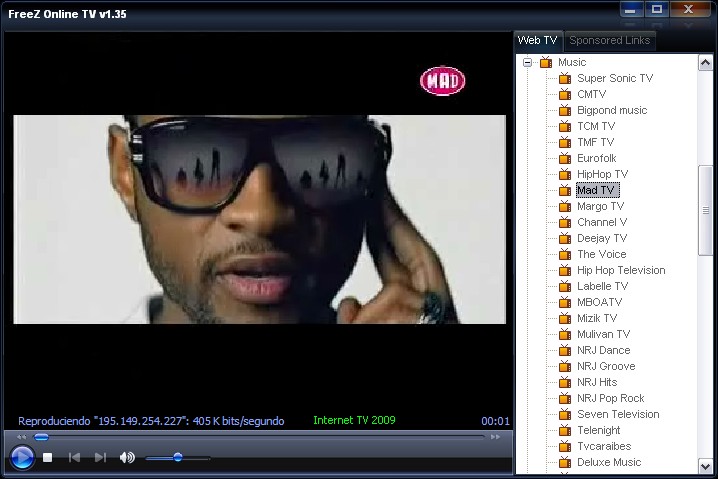Open the Eurofolk channel
The height and width of the screenshot is (479, 718).
click(597, 158)
